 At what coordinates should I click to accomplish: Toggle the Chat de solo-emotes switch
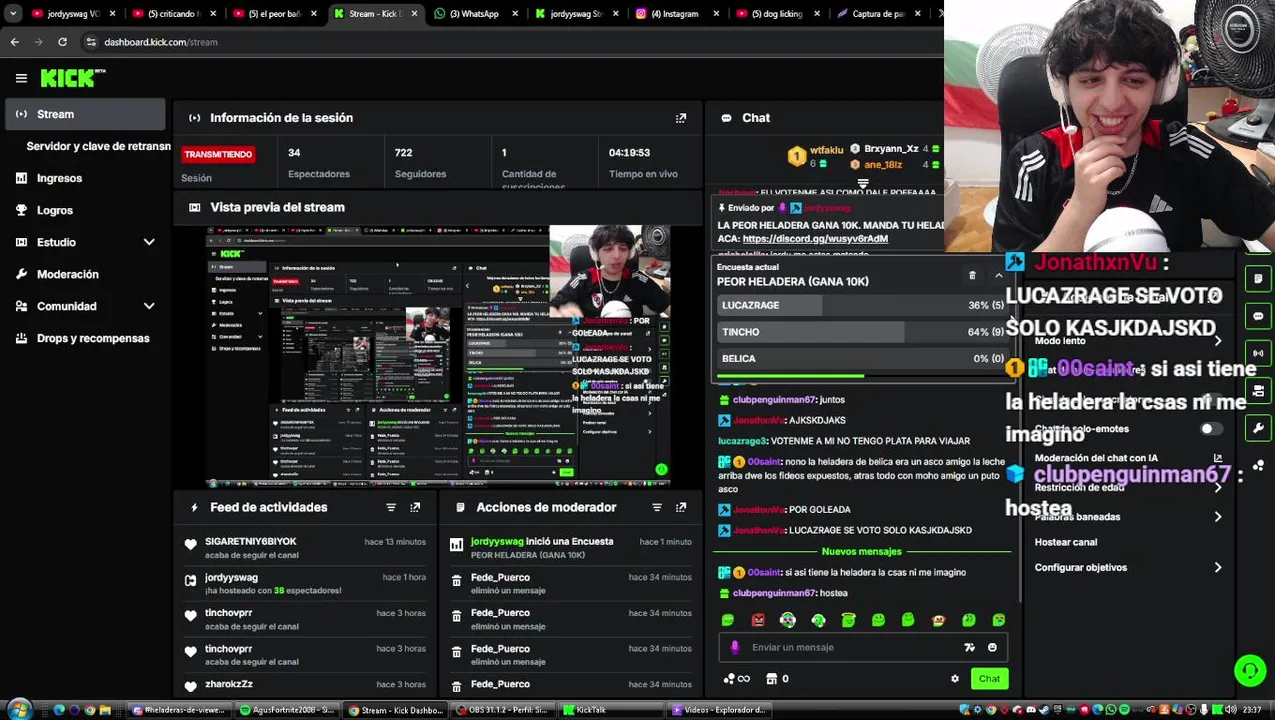1210,429
